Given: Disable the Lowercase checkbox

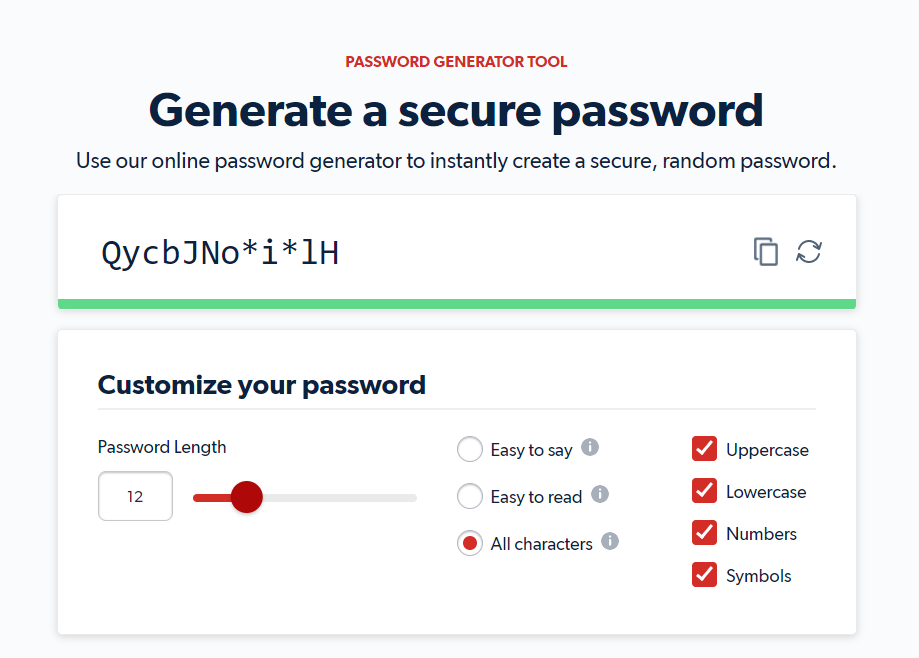Looking at the screenshot, I should click(x=704, y=491).
